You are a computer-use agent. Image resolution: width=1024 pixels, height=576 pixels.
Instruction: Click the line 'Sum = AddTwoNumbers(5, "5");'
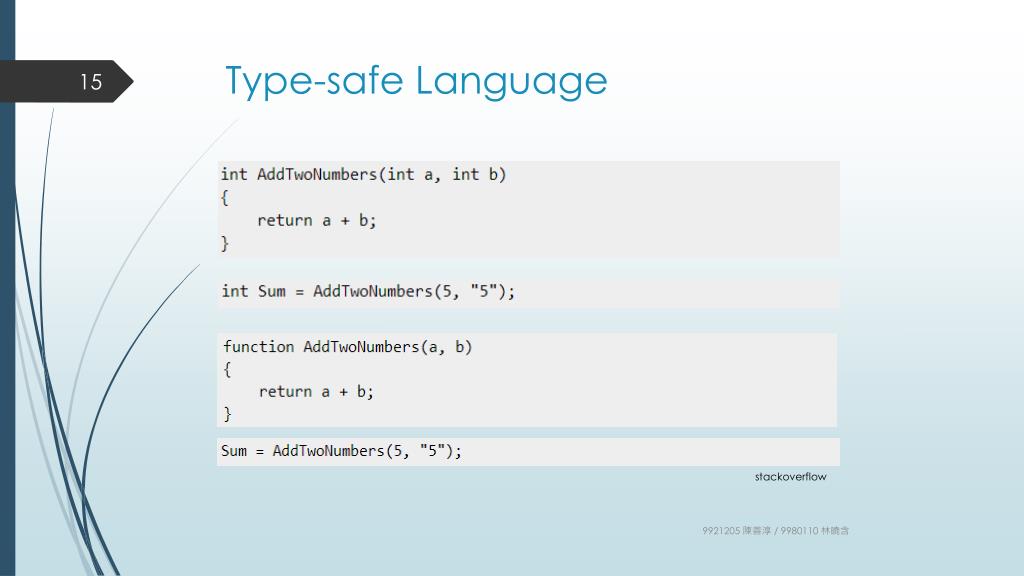point(341,451)
